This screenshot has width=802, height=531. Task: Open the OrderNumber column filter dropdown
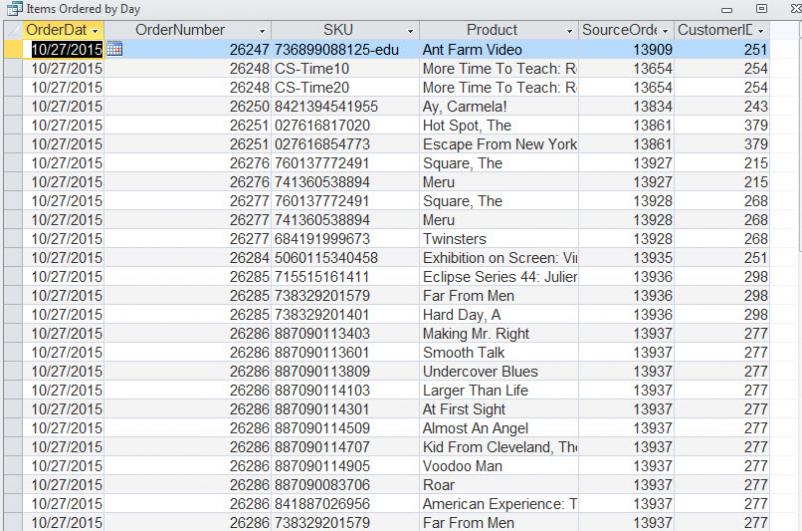(x=262, y=31)
